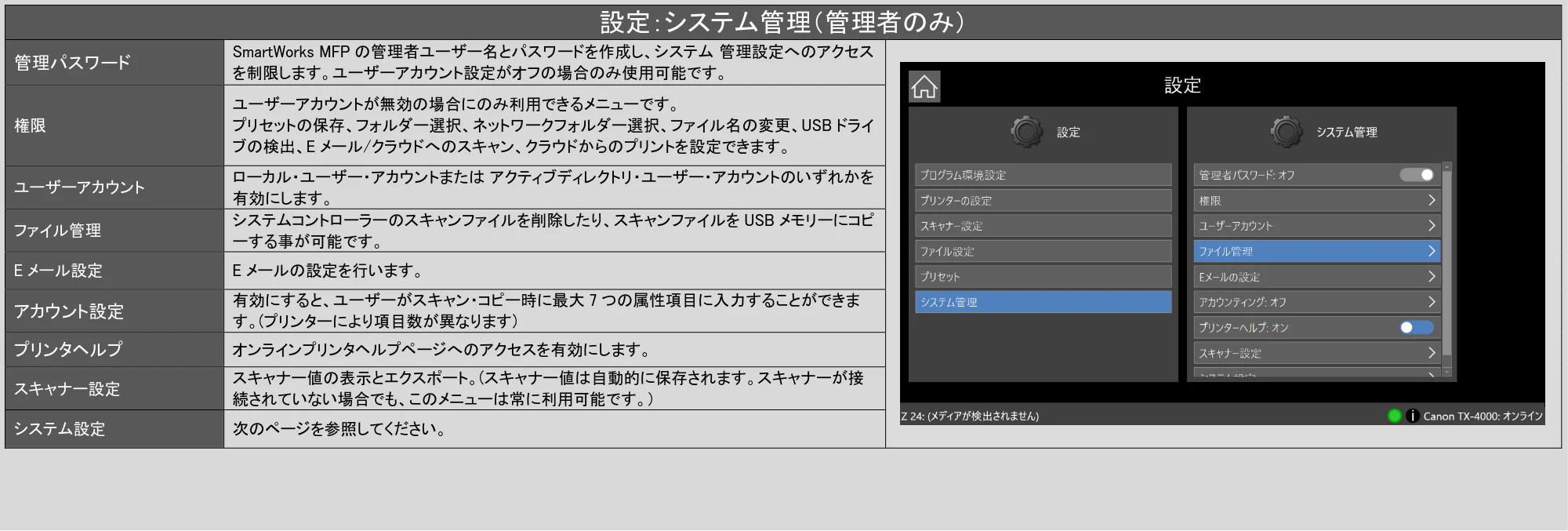The image size is (1568, 531).
Task: Click the システム設定 table row header
Action: pos(114,429)
